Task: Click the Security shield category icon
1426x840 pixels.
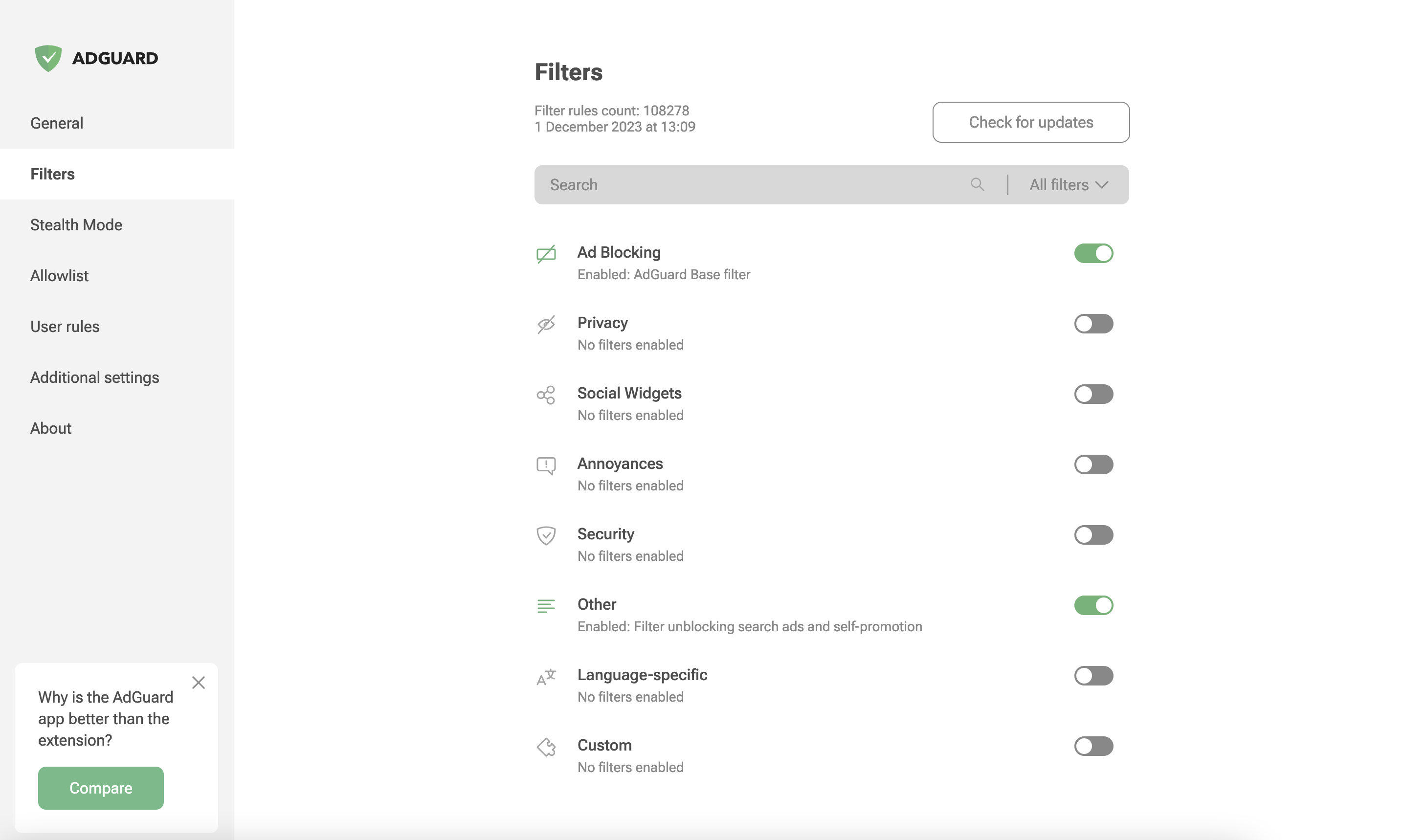Action: (x=546, y=535)
